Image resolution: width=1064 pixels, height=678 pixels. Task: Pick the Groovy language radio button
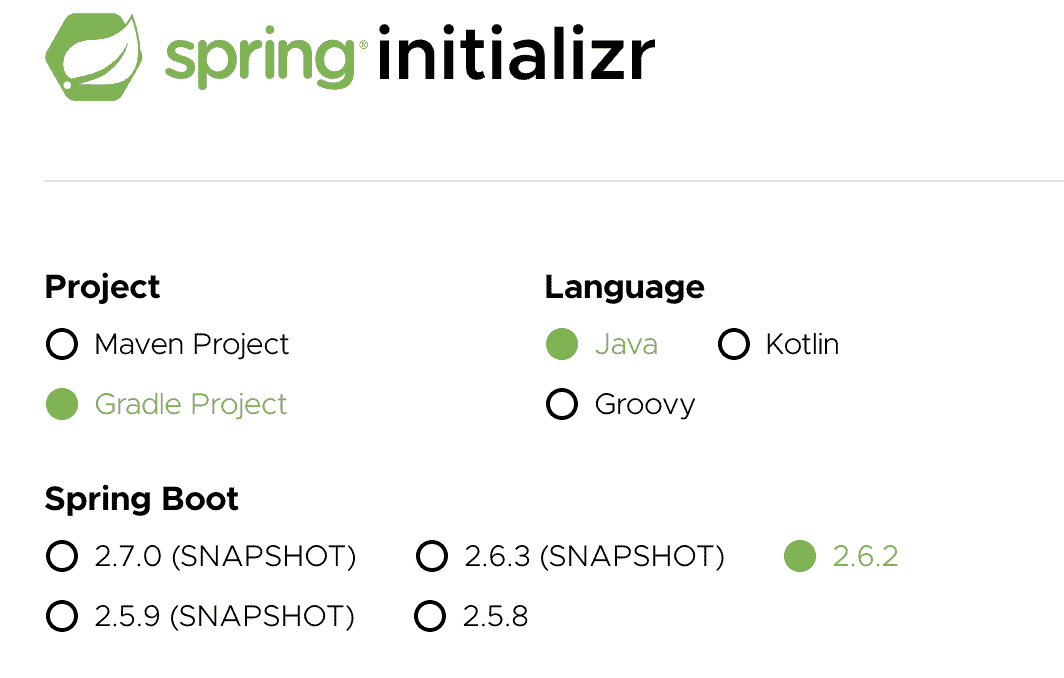click(x=562, y=405)
